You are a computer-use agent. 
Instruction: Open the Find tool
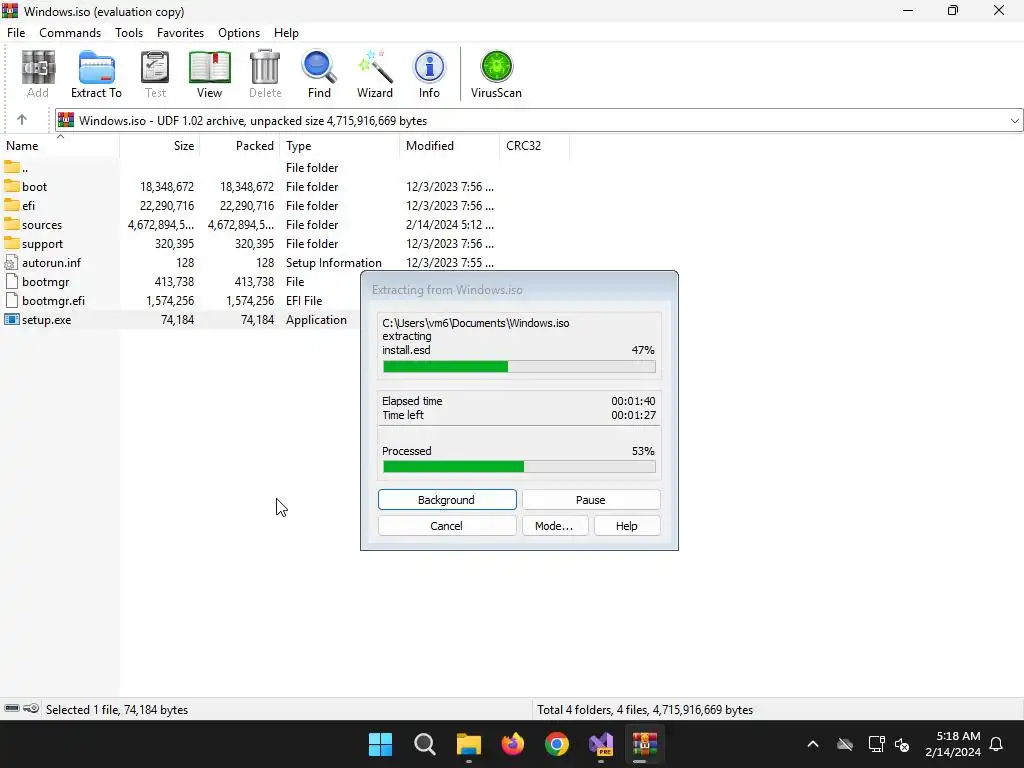tap(319, 74)
